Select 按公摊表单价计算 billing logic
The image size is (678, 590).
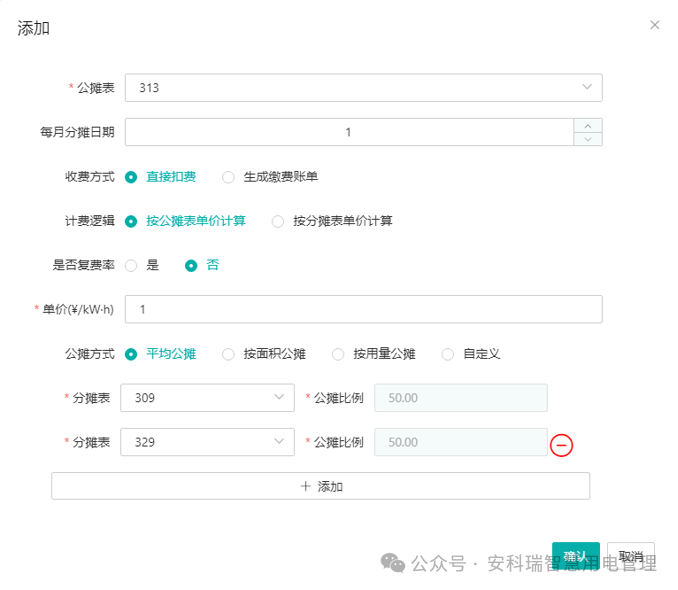pyautogui.click(x=131, y=221)
